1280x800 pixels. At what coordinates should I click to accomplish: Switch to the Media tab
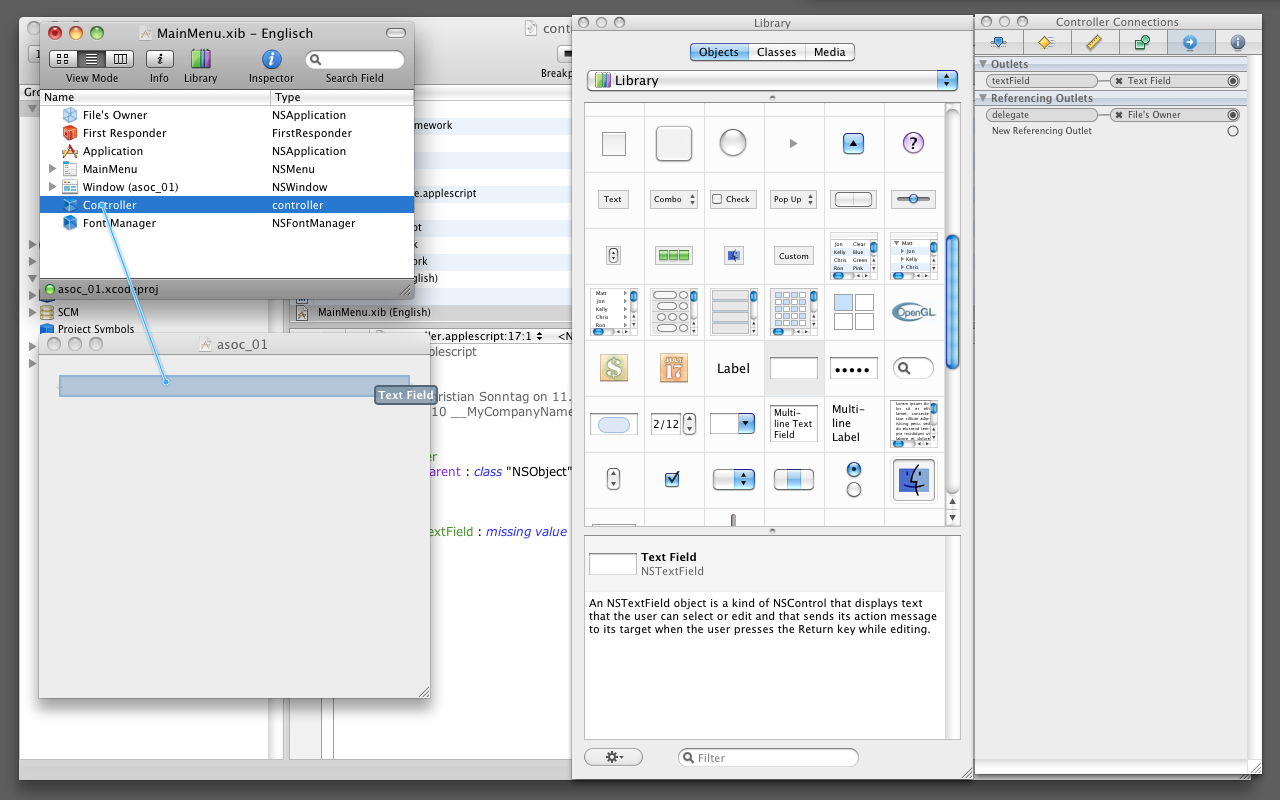(x=829, y=52)
